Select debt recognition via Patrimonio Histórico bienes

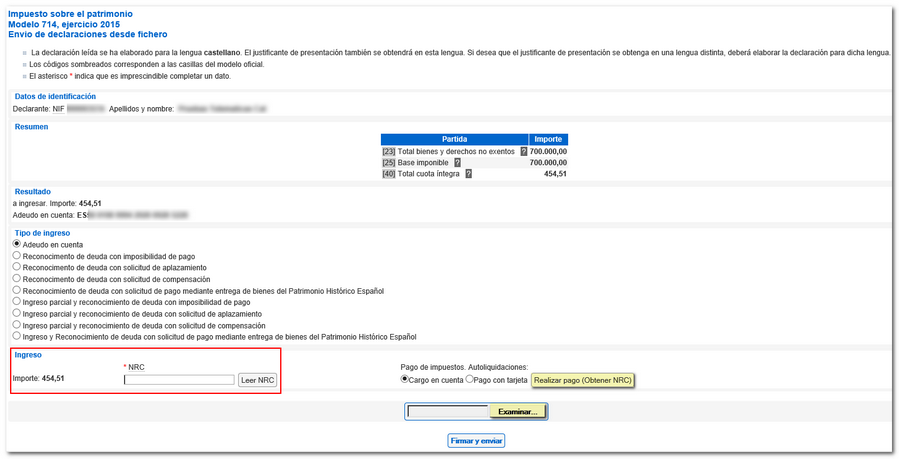[x=16, y=290]
